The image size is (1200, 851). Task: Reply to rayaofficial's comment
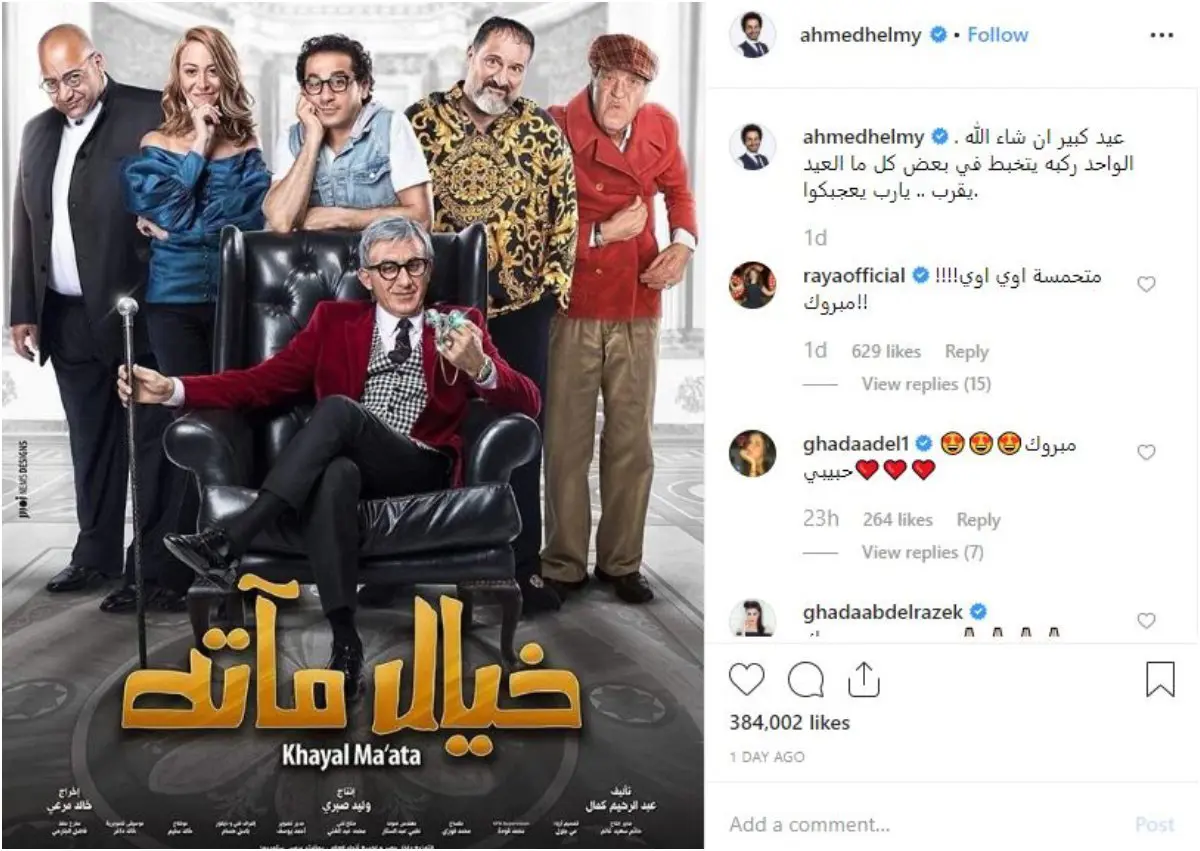(966, 352)
